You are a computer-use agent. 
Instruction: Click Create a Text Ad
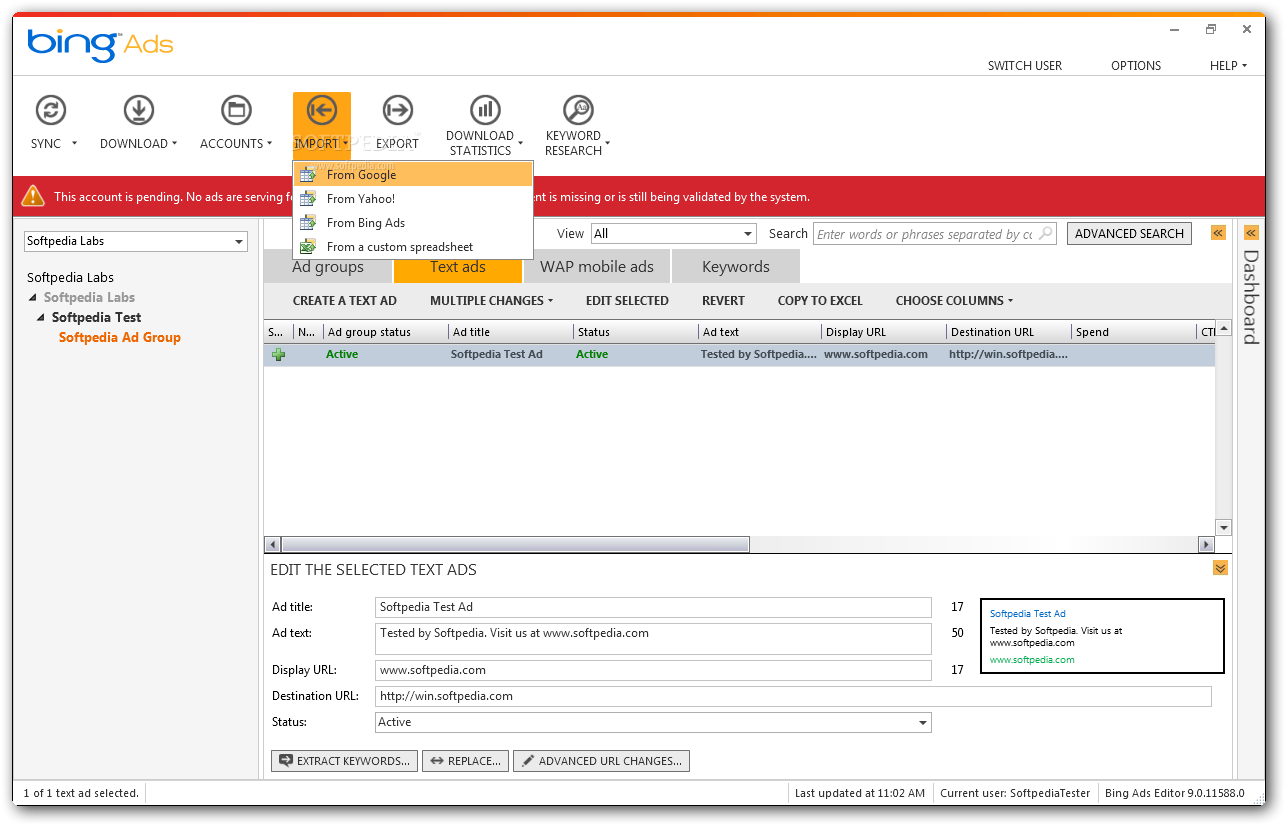[345, 300]
